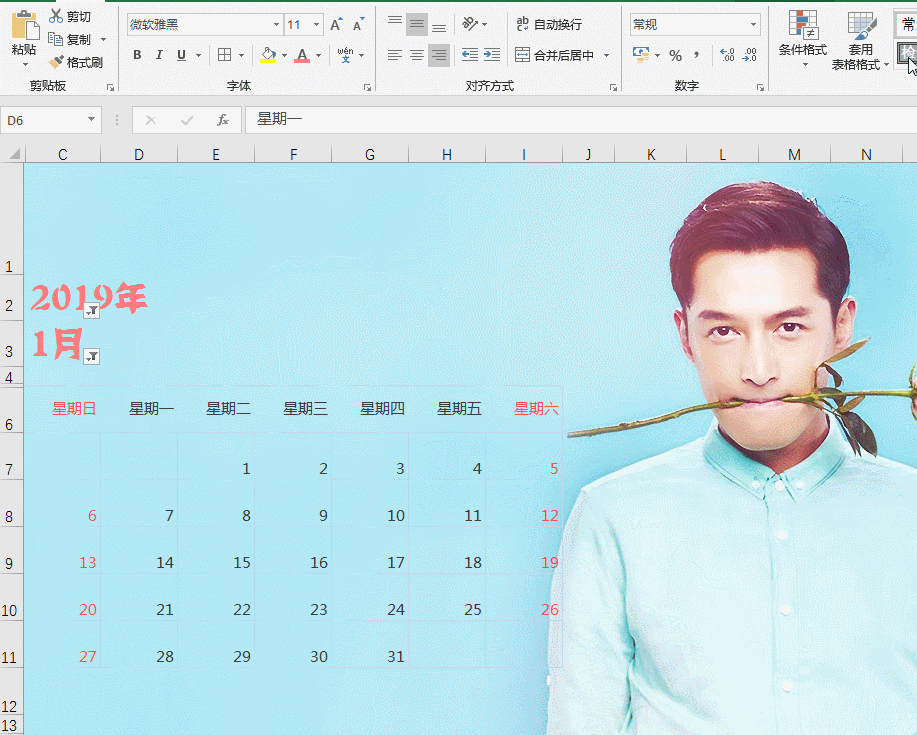Open the year filter button beside 2019年
917x735 pixels.
pos(92,310)
